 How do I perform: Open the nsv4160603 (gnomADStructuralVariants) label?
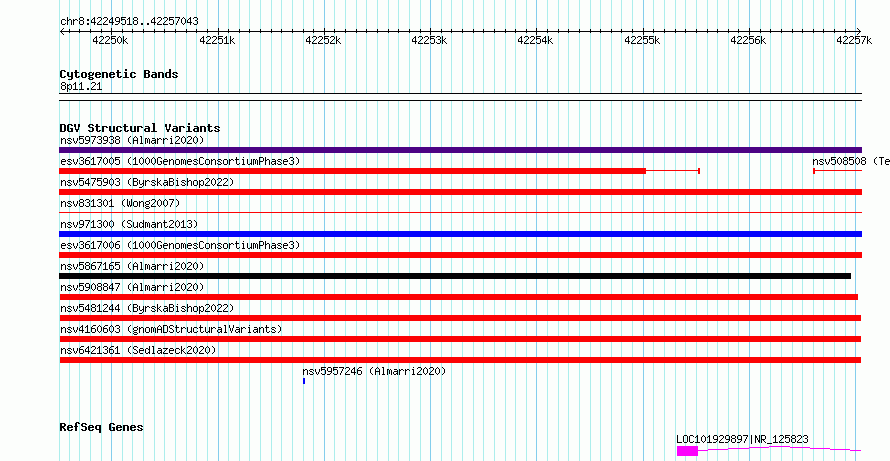tap(171, 329)
